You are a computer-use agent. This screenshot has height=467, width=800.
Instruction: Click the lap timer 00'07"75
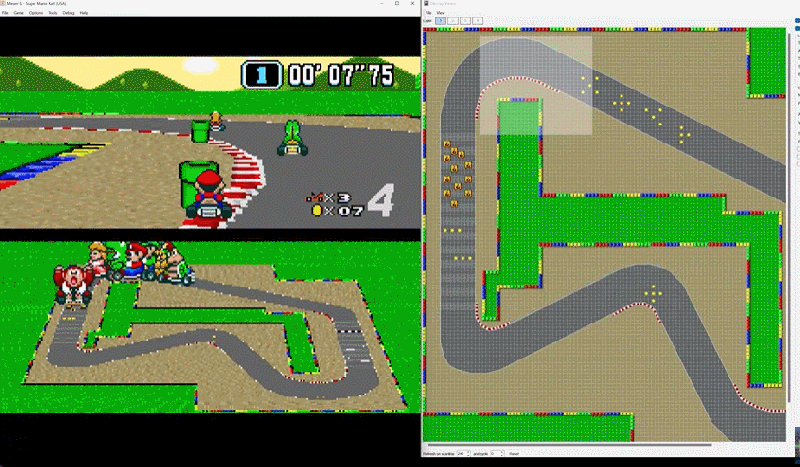point(341,75)
